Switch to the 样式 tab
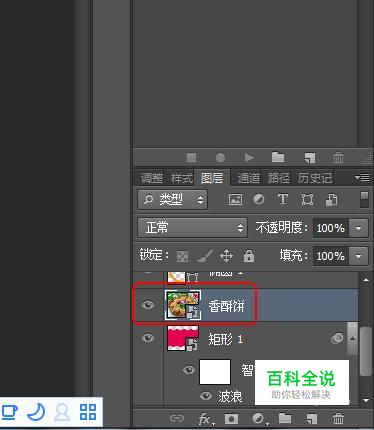374x430 pixels. (x=182, y=178)
